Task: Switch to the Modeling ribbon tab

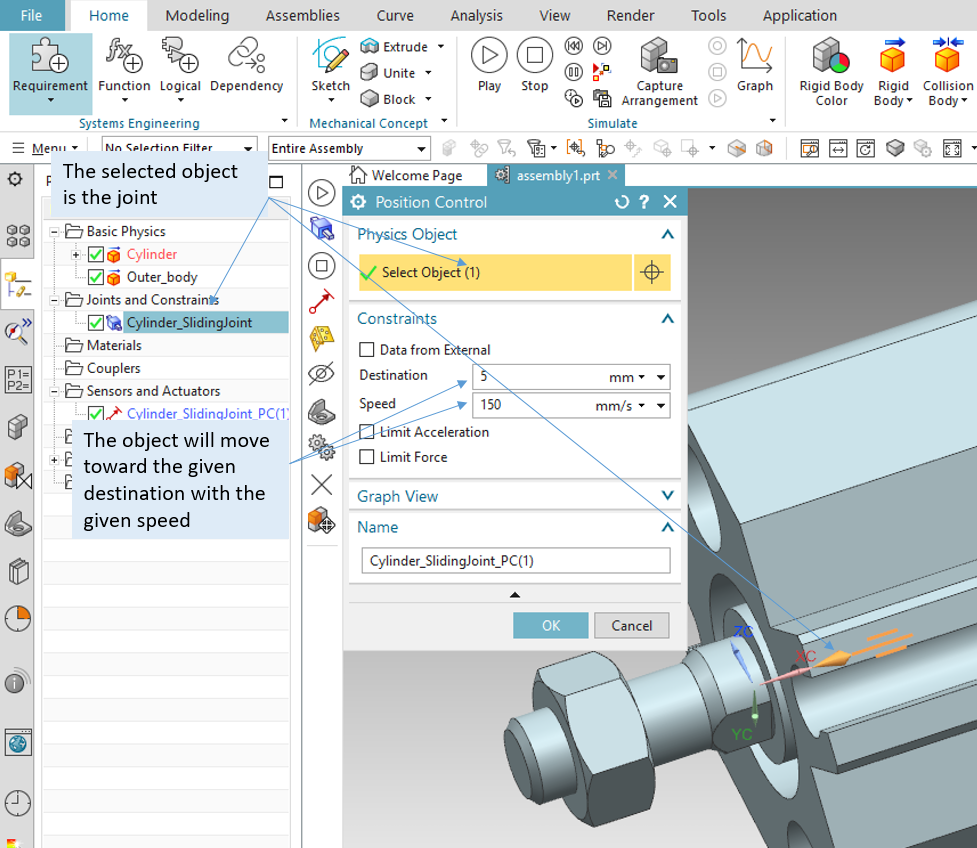Action: coord(196,15)
